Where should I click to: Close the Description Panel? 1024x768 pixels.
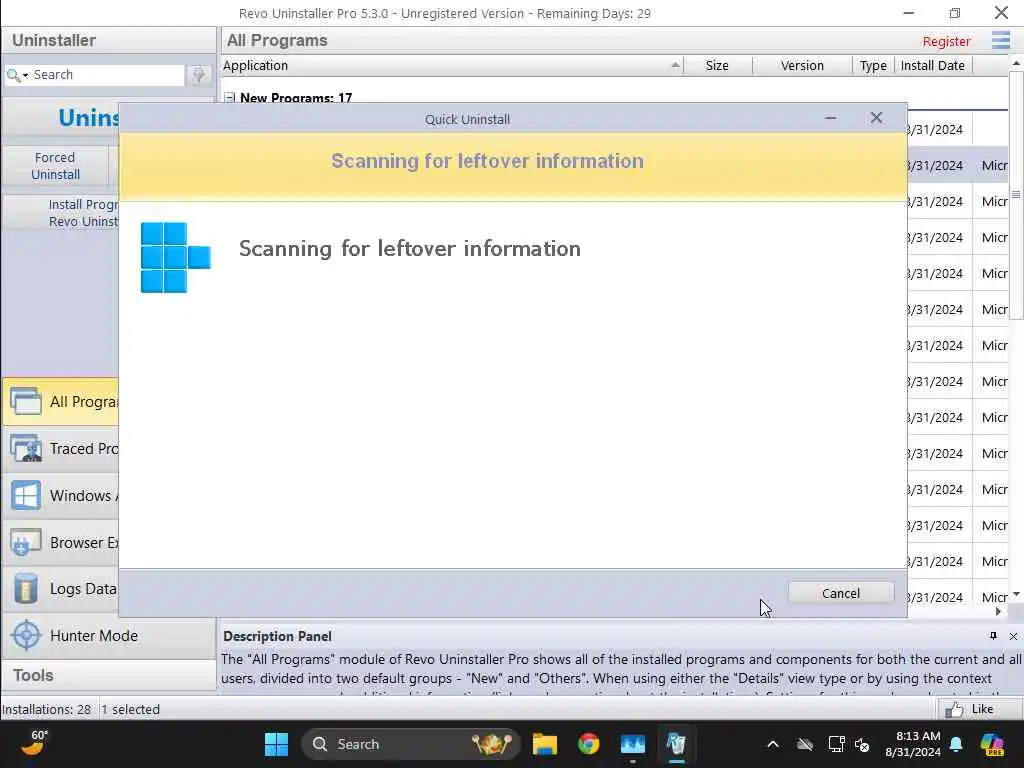[1013, 636]
